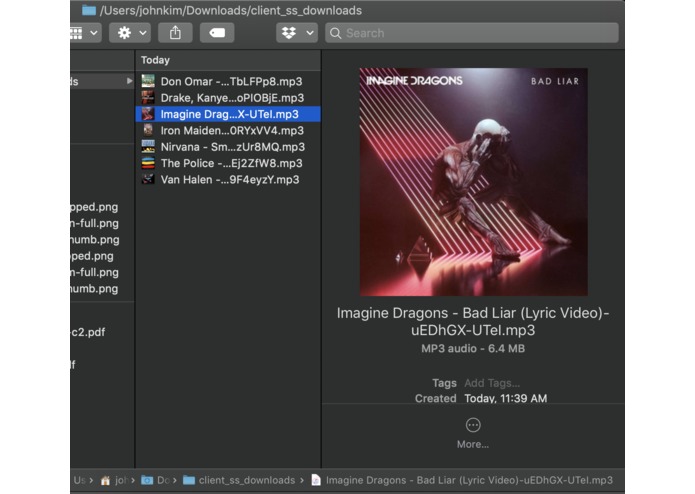Click the Edit Tags toolbar button
Image resolution: width=695 pixels, height=494 pixels.
point(217,33)
